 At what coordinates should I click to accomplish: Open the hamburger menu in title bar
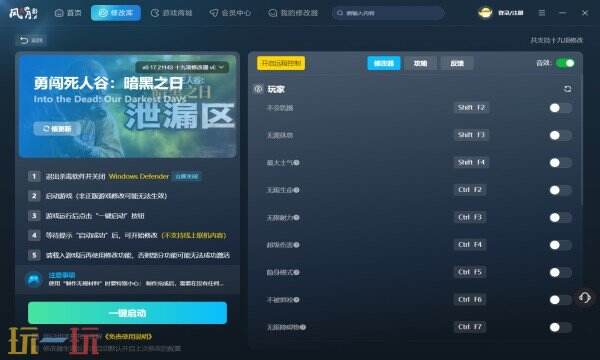coord(542,13)
